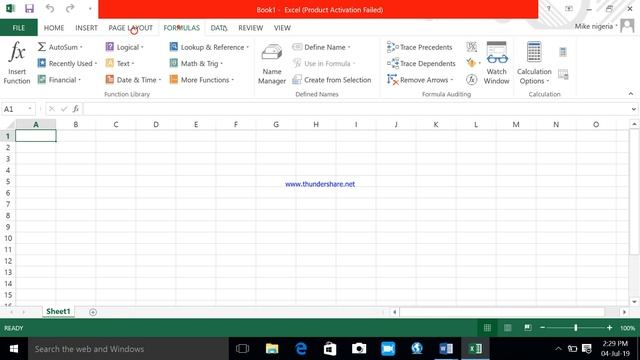The image size is (640, 360).
Task: Expand the AutoSum dropdown
Action: coord(60,47)
